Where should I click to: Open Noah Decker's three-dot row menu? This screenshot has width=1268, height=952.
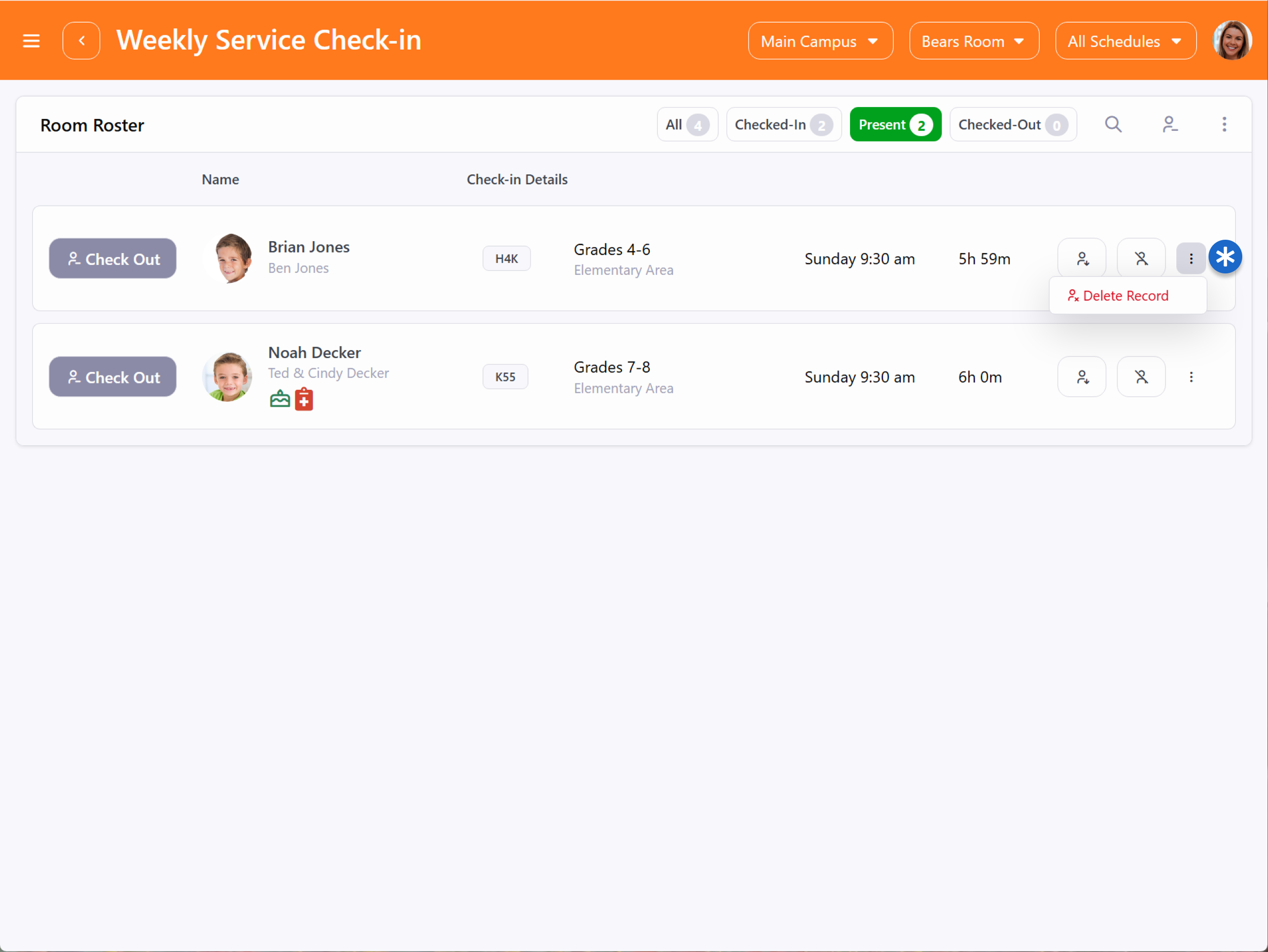1191,377
